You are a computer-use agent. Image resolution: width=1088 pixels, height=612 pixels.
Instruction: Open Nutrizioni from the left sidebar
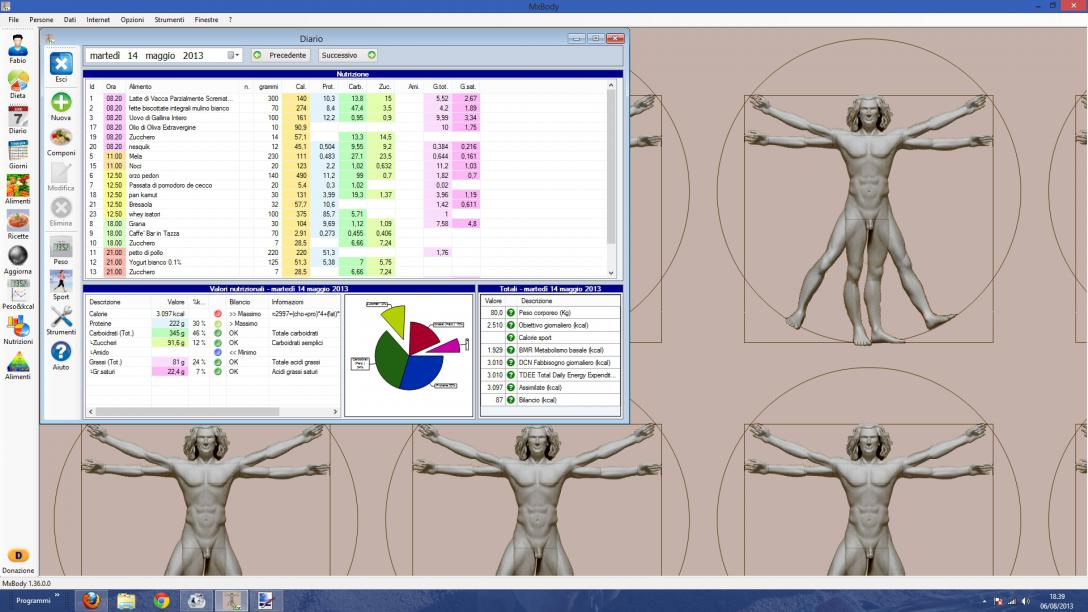[x=18, y=327]
